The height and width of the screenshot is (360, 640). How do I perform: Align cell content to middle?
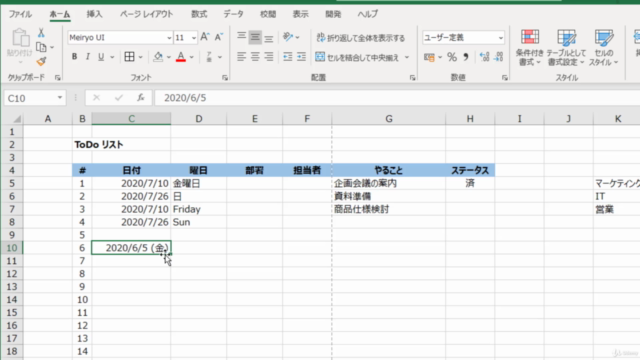tap(255, 37)
